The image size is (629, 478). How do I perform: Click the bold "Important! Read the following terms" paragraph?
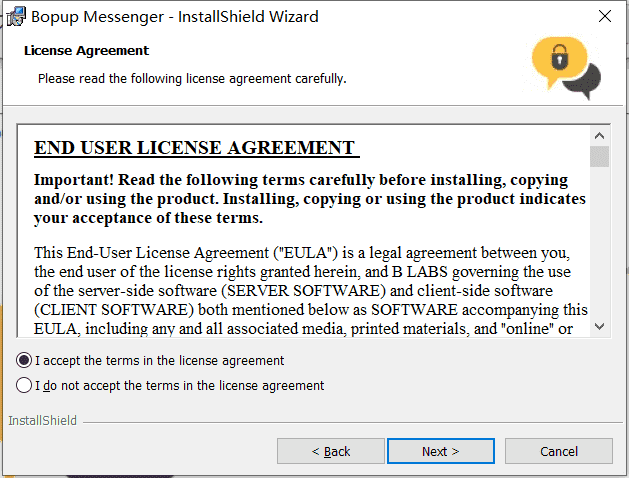click(310, 199)
